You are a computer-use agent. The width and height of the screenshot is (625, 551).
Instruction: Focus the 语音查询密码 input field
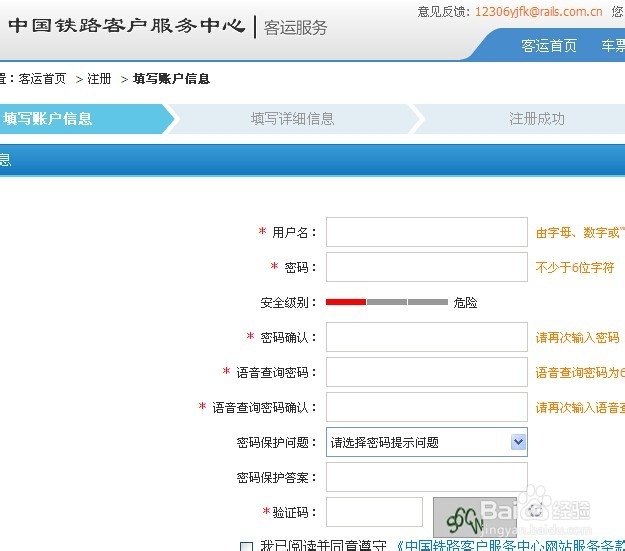pos(426,372)
